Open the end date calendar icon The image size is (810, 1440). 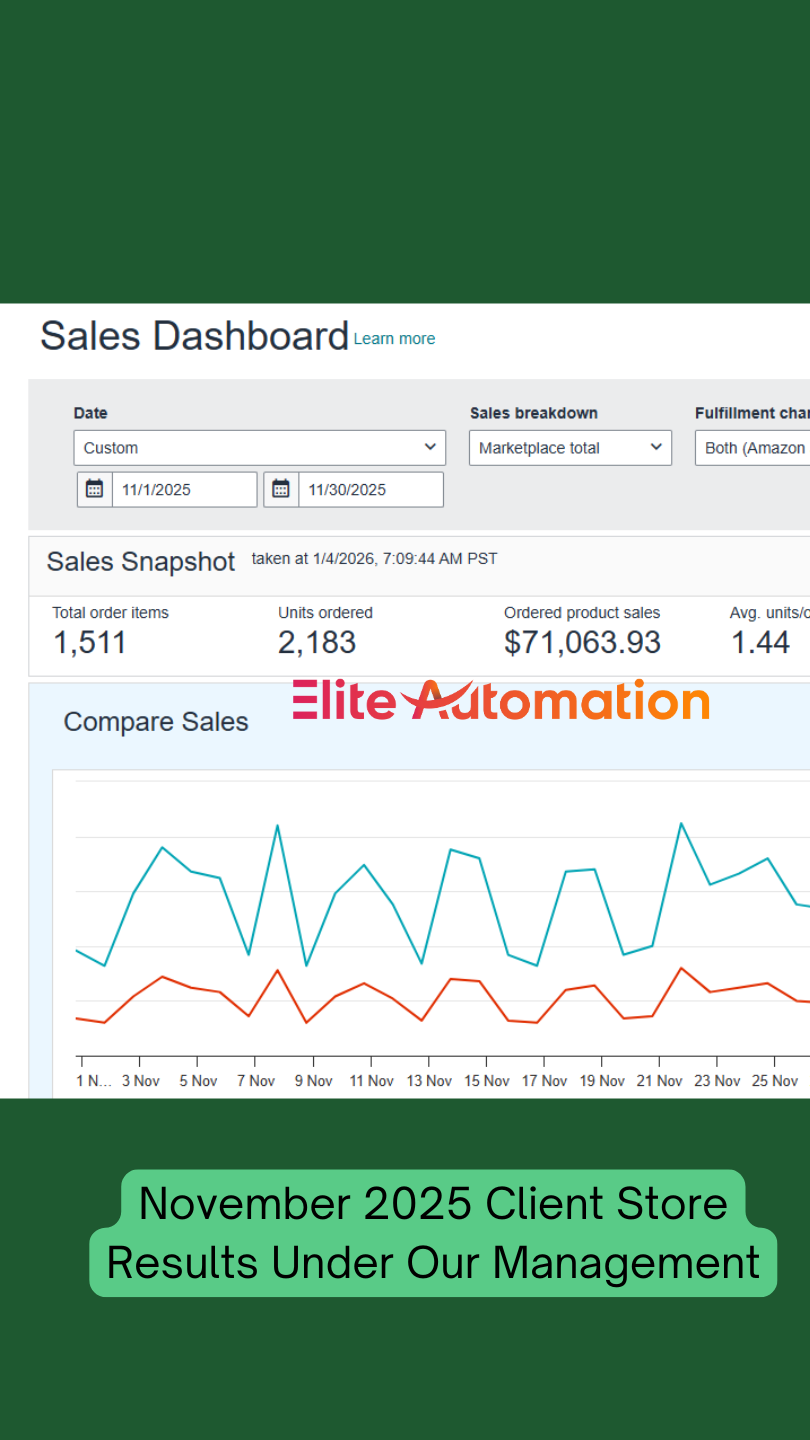(281, 489)
